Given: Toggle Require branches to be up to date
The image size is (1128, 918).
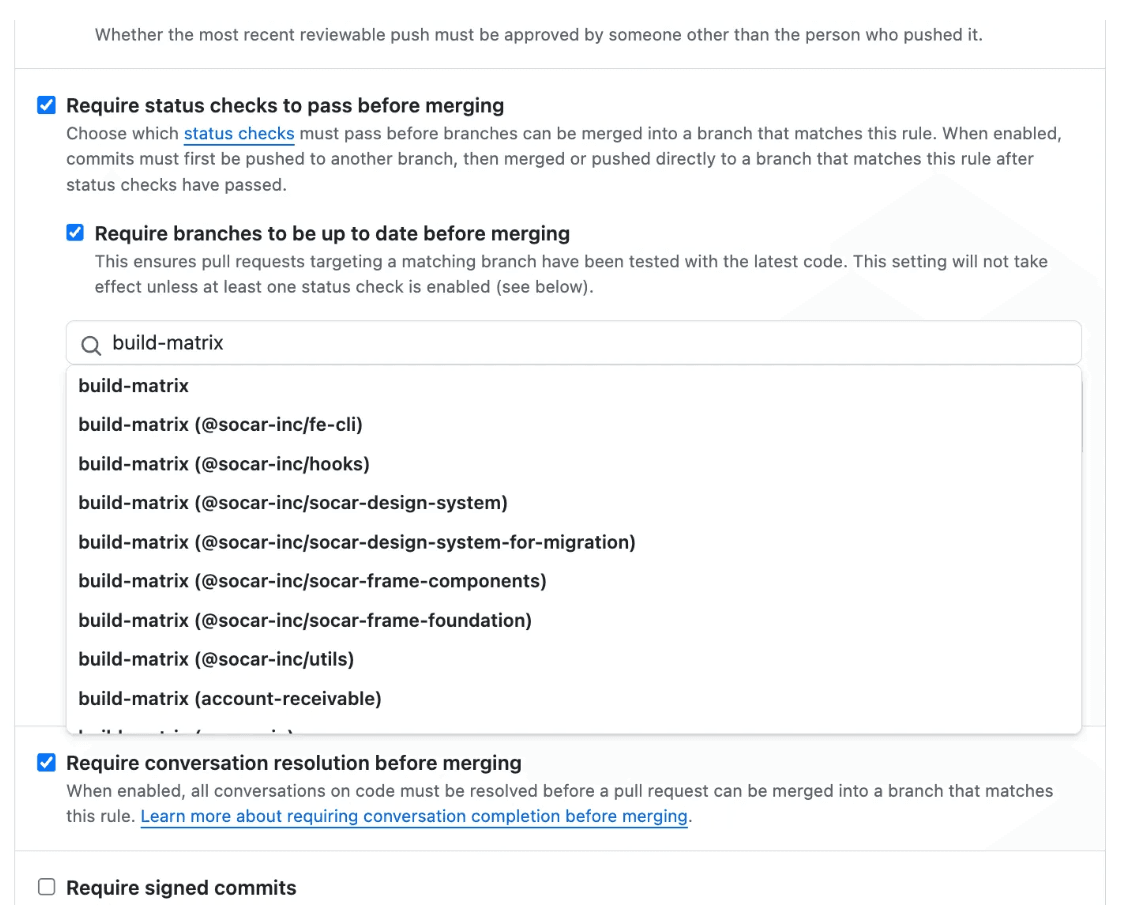Looking at the screenshot, I should coord(75,232).
